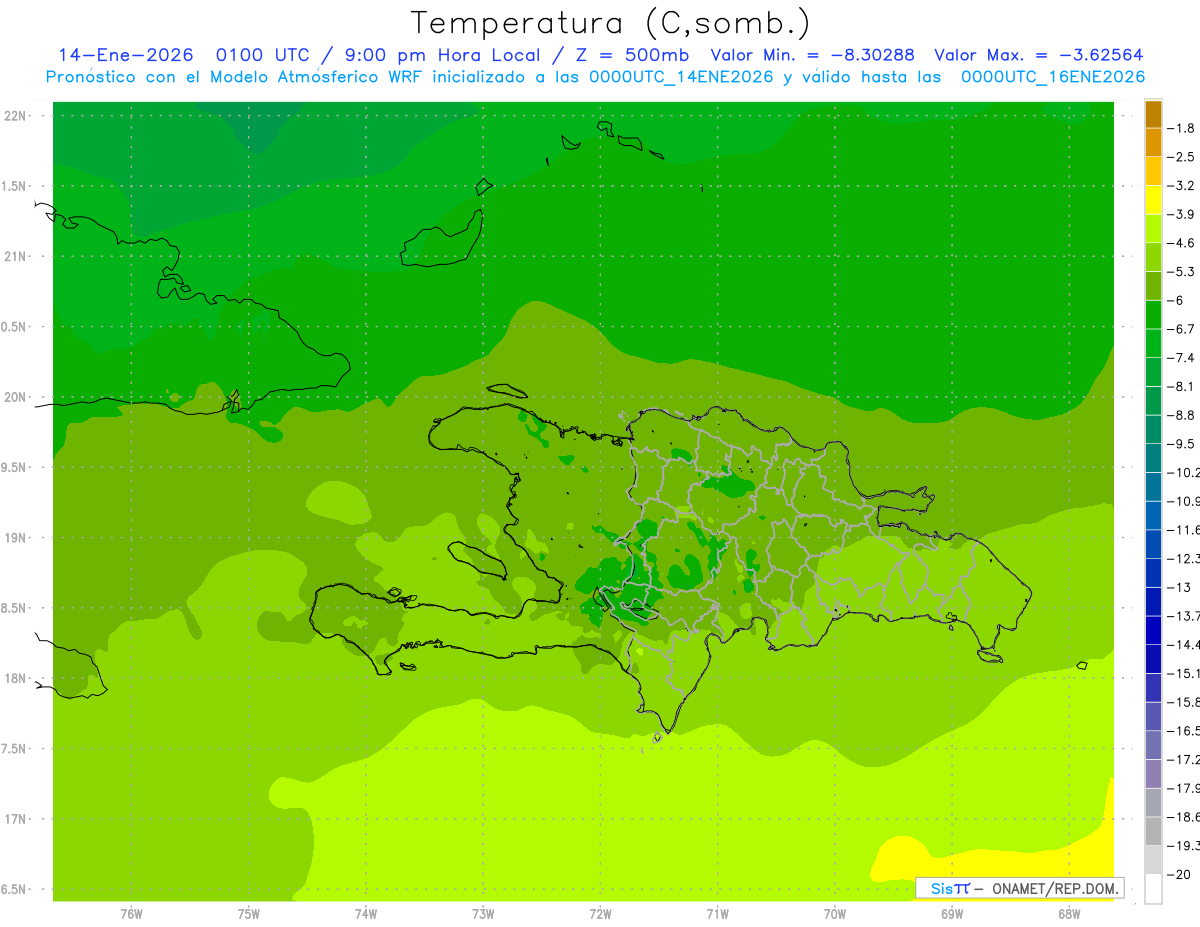Click the '69W' longitude label

(x=952, y=914)
